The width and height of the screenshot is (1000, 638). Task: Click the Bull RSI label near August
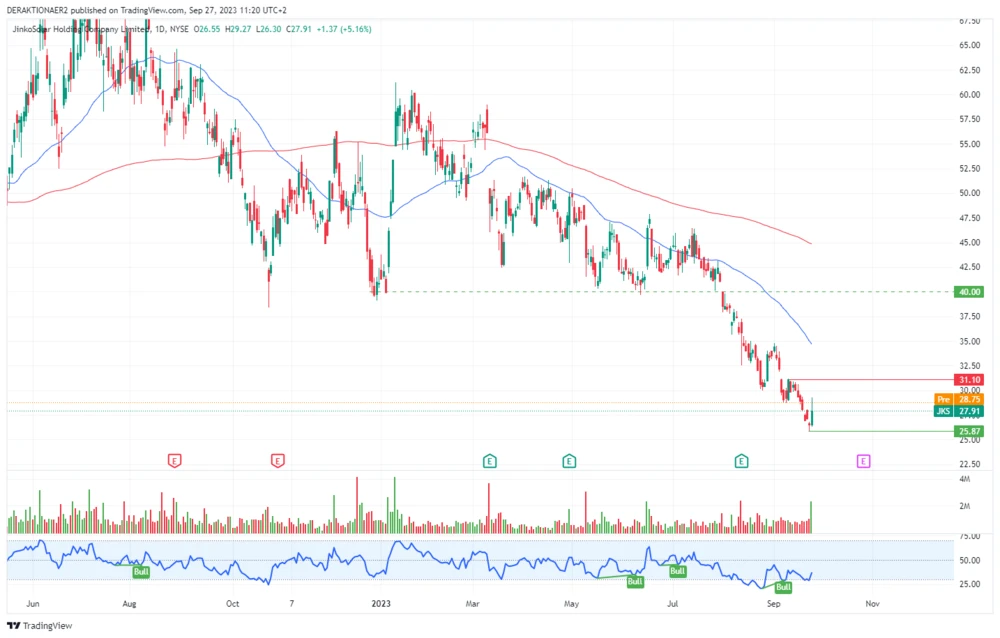141,572
